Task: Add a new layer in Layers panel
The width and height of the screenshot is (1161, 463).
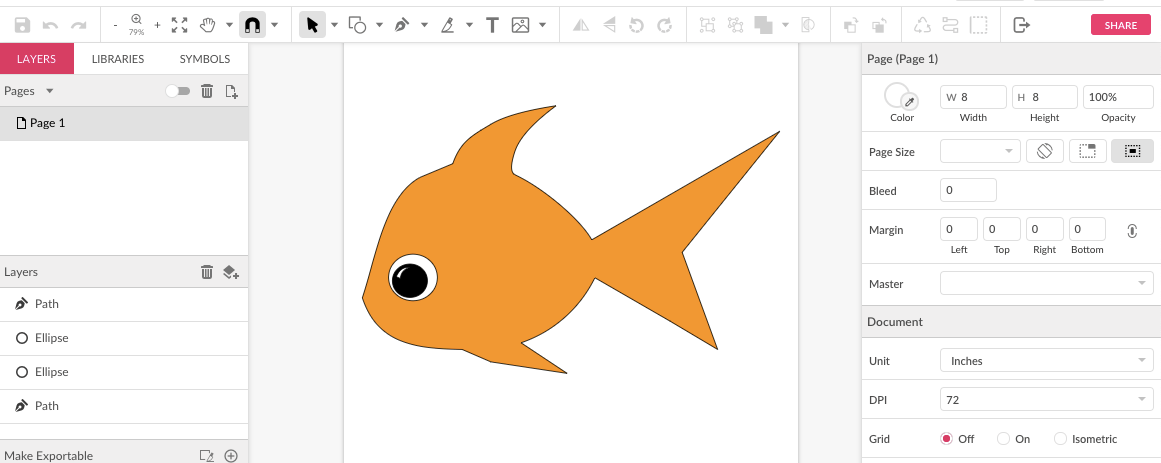Action: pyautogui.click(x=230, y=272)
